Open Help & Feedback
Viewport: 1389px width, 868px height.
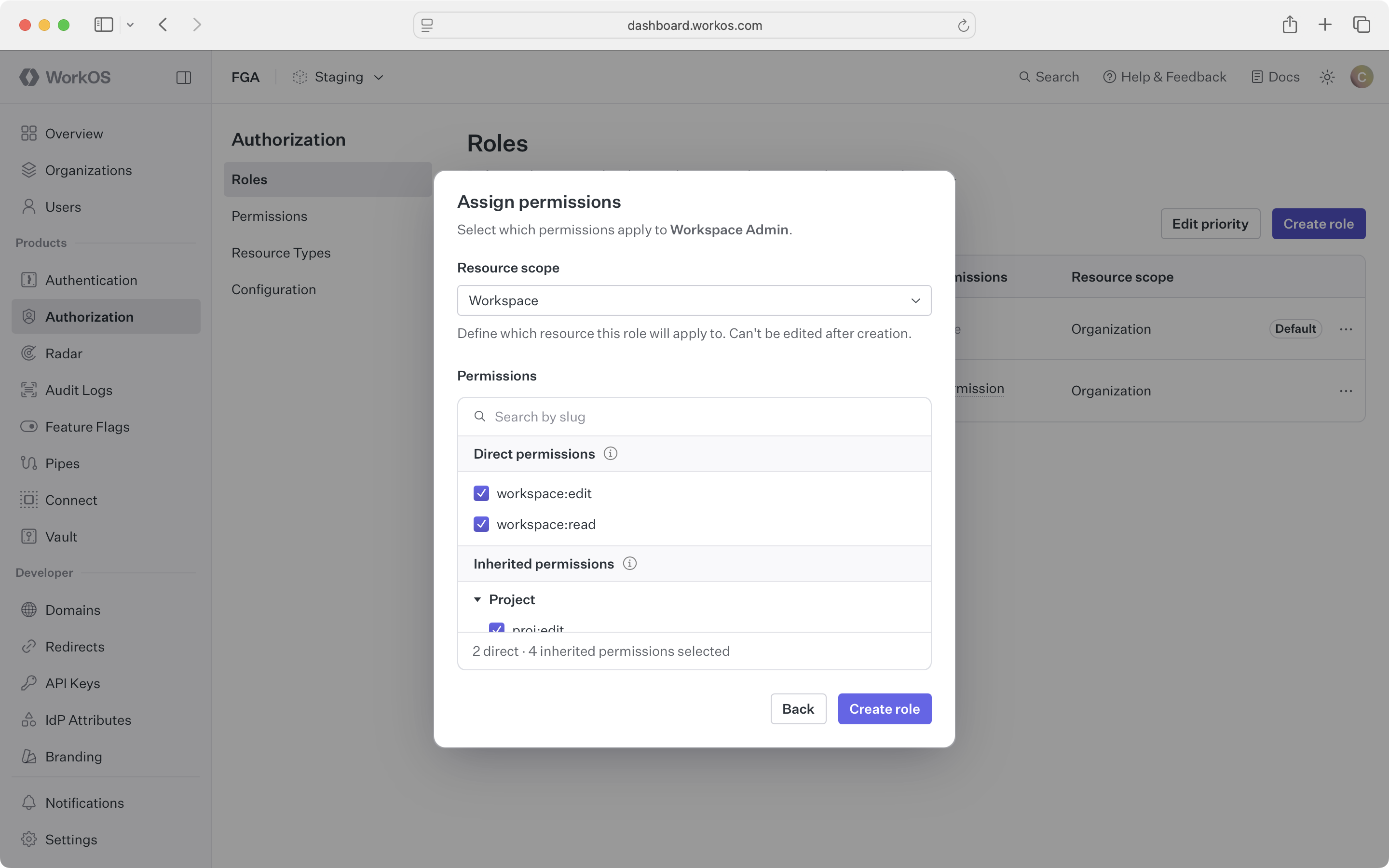[x=1165, y=76]
